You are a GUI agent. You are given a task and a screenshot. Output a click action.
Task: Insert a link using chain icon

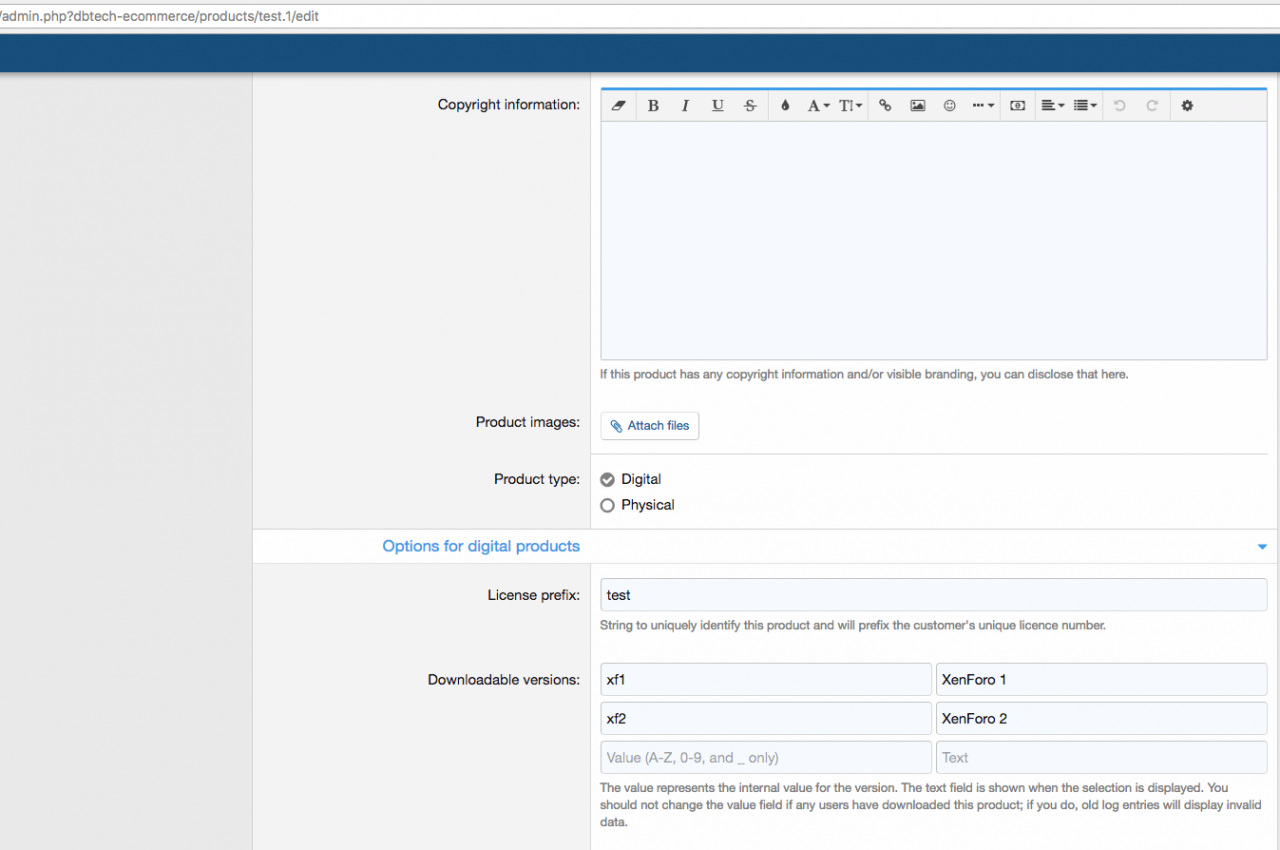click(x=885, y=106)
